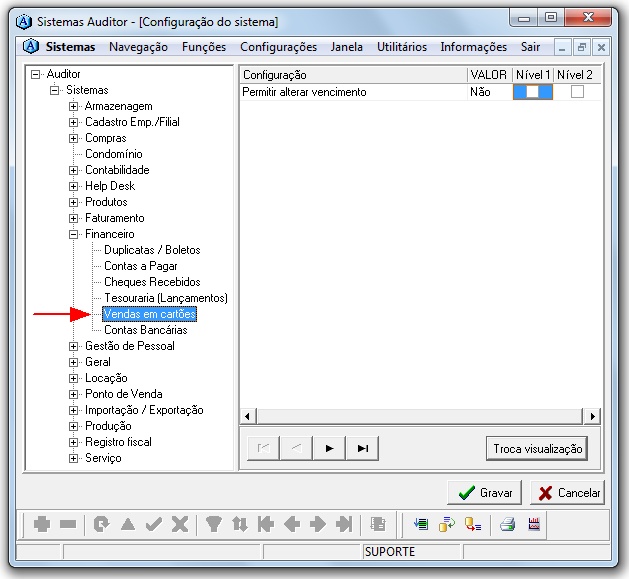
Task: Open the Configurações menu
Action: tap(278, 47)
